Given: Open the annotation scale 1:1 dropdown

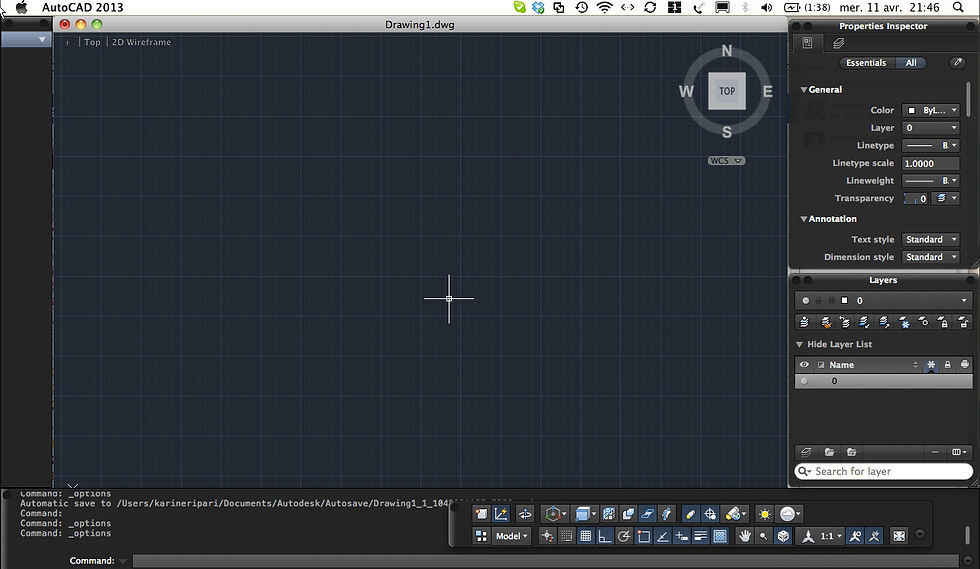Looking at the screenshot, I should tap(820, 536).
